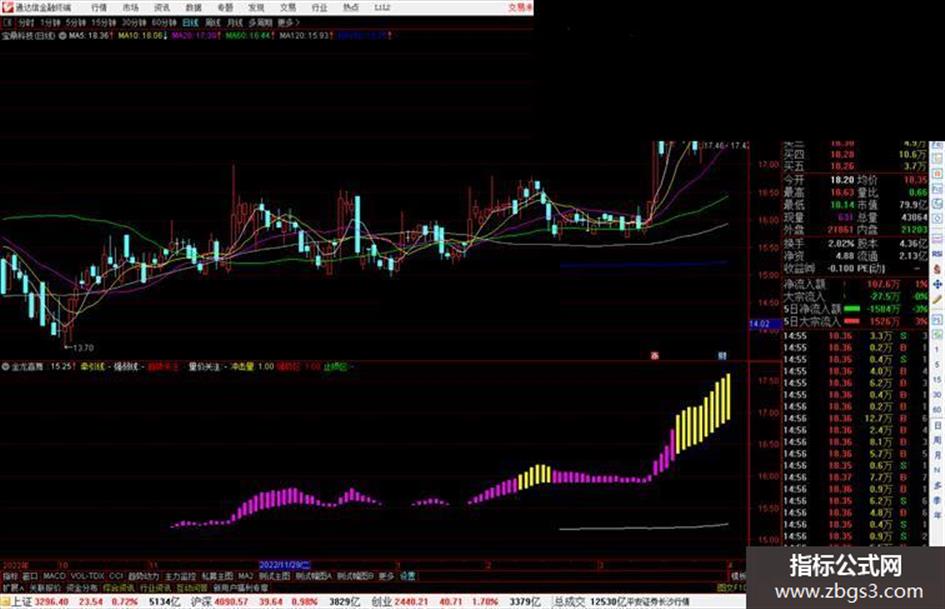Expand the 更多 periods list

tap(288, 22)
